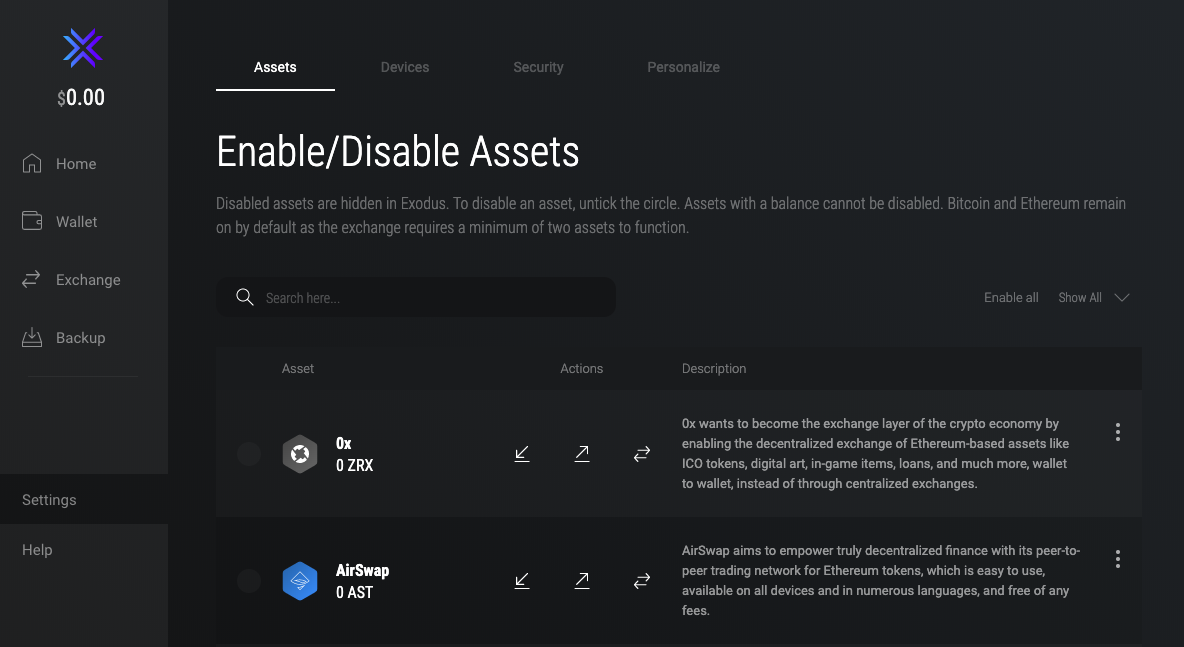This screenshot has width=1184, height=647.
Task: Click the $0.00 portfolio balance
Action: coord(81,97)
